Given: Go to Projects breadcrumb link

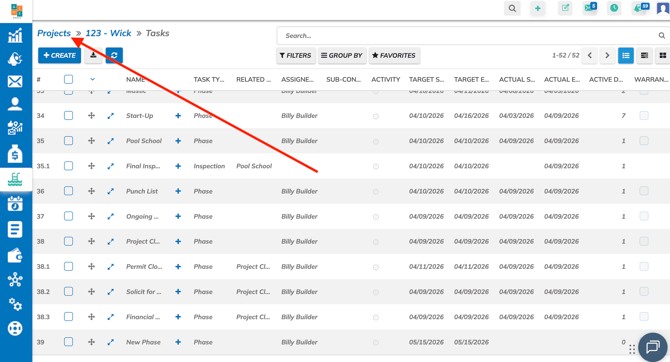Looking at the screenshot, I should coord(54,33).
